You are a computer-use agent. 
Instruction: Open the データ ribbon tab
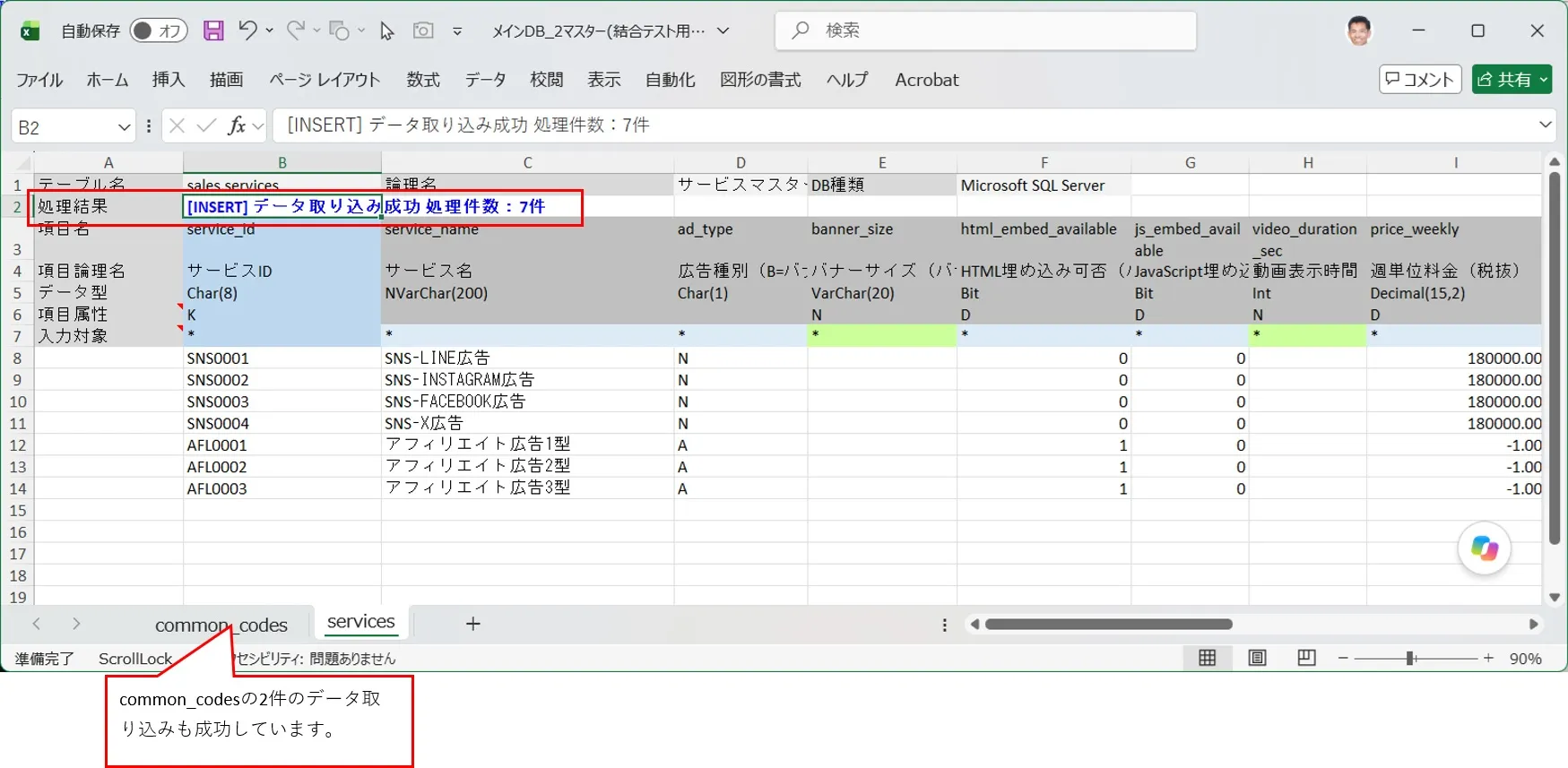pyautogui.click(x=485, y=80)
